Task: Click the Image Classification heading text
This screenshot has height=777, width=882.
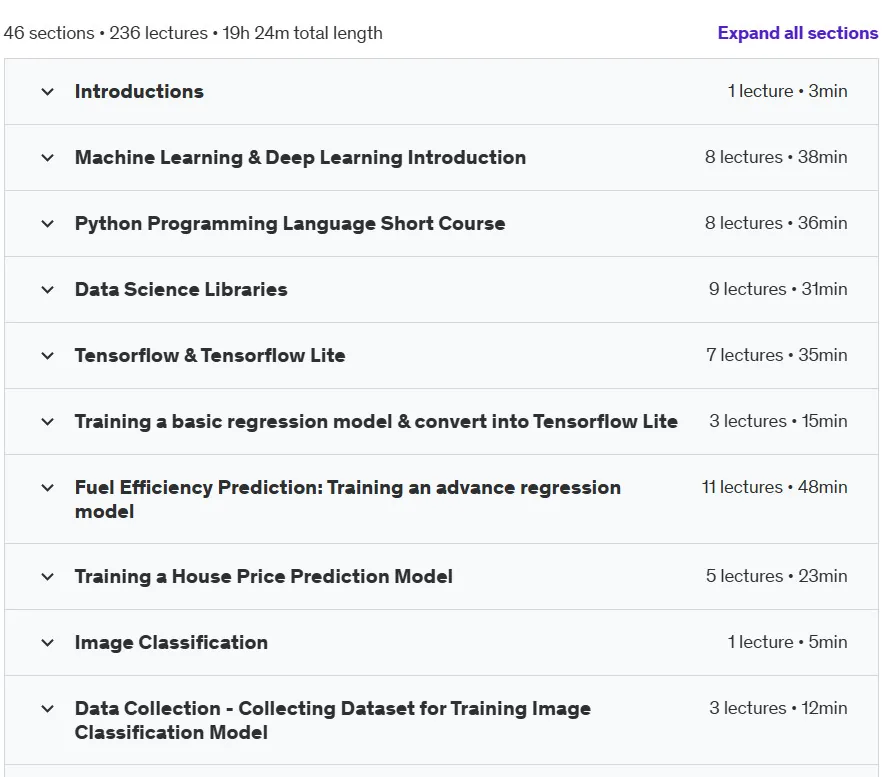Action: click(171, 643)
